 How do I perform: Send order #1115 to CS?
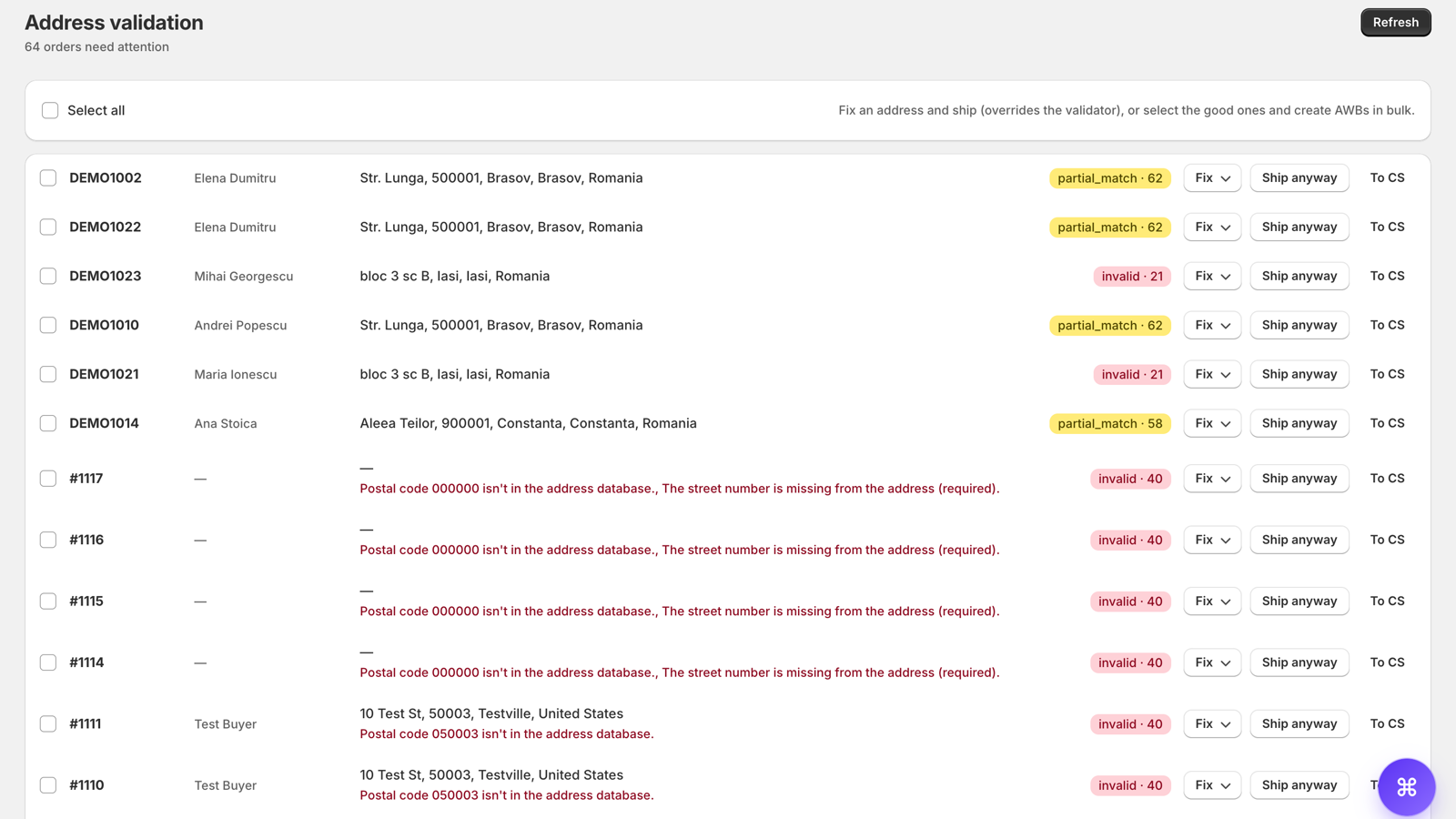[x=1387, y=602]
